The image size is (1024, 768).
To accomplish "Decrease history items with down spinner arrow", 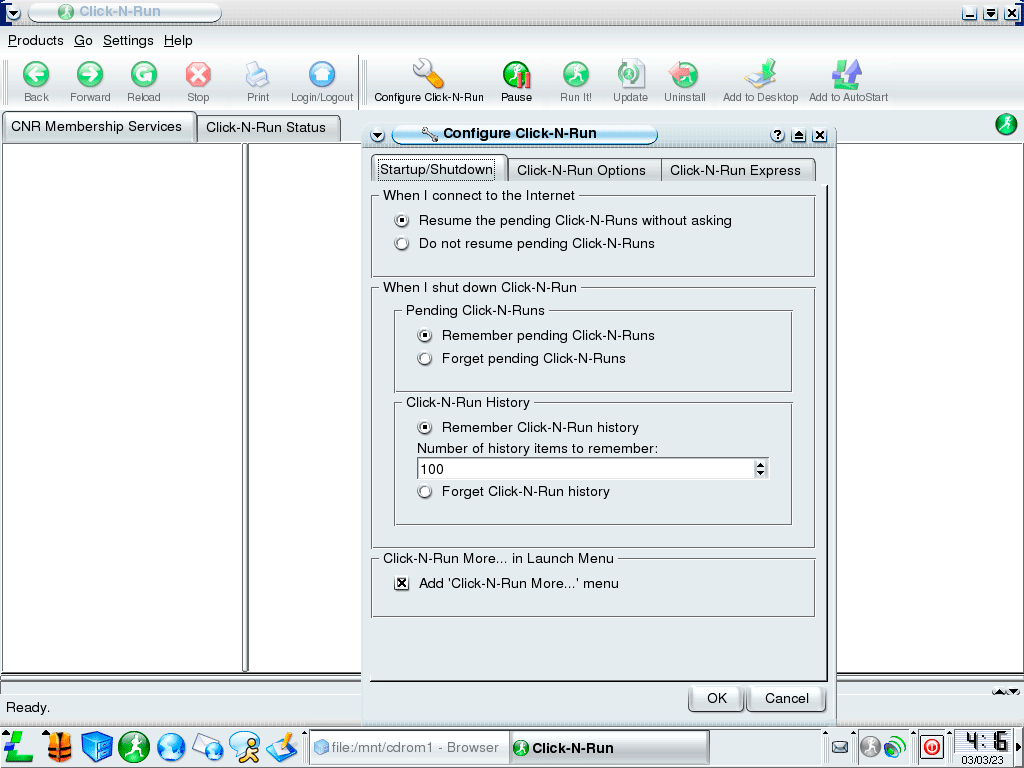I will 760,473.
